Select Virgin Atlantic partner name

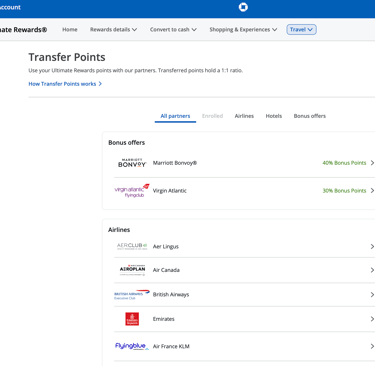[x=170, y=191]
